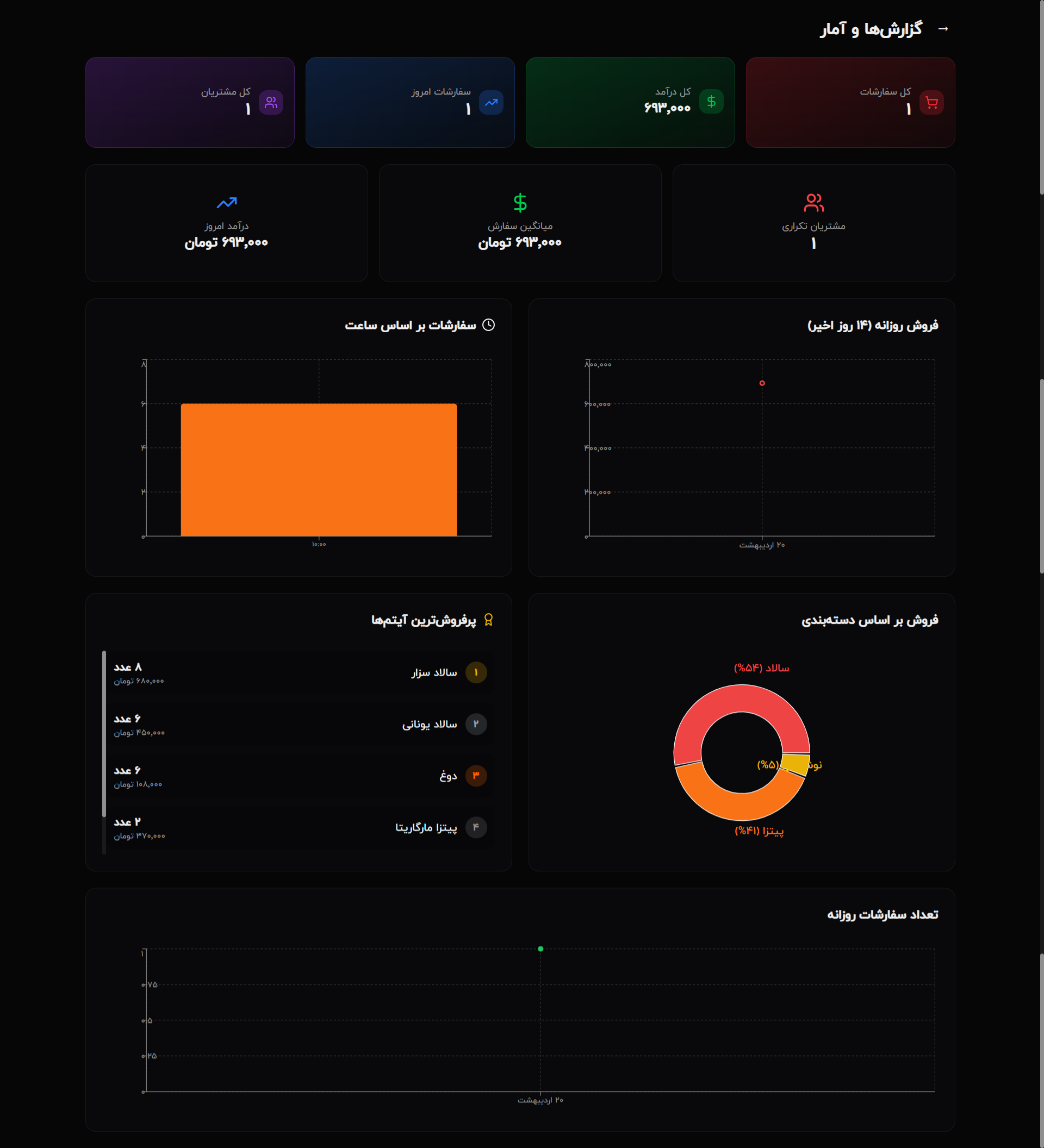Click the green dollar icon in کل درآمد card
The height and width of the screenshot is (1148, 1044).
[711, 102]
